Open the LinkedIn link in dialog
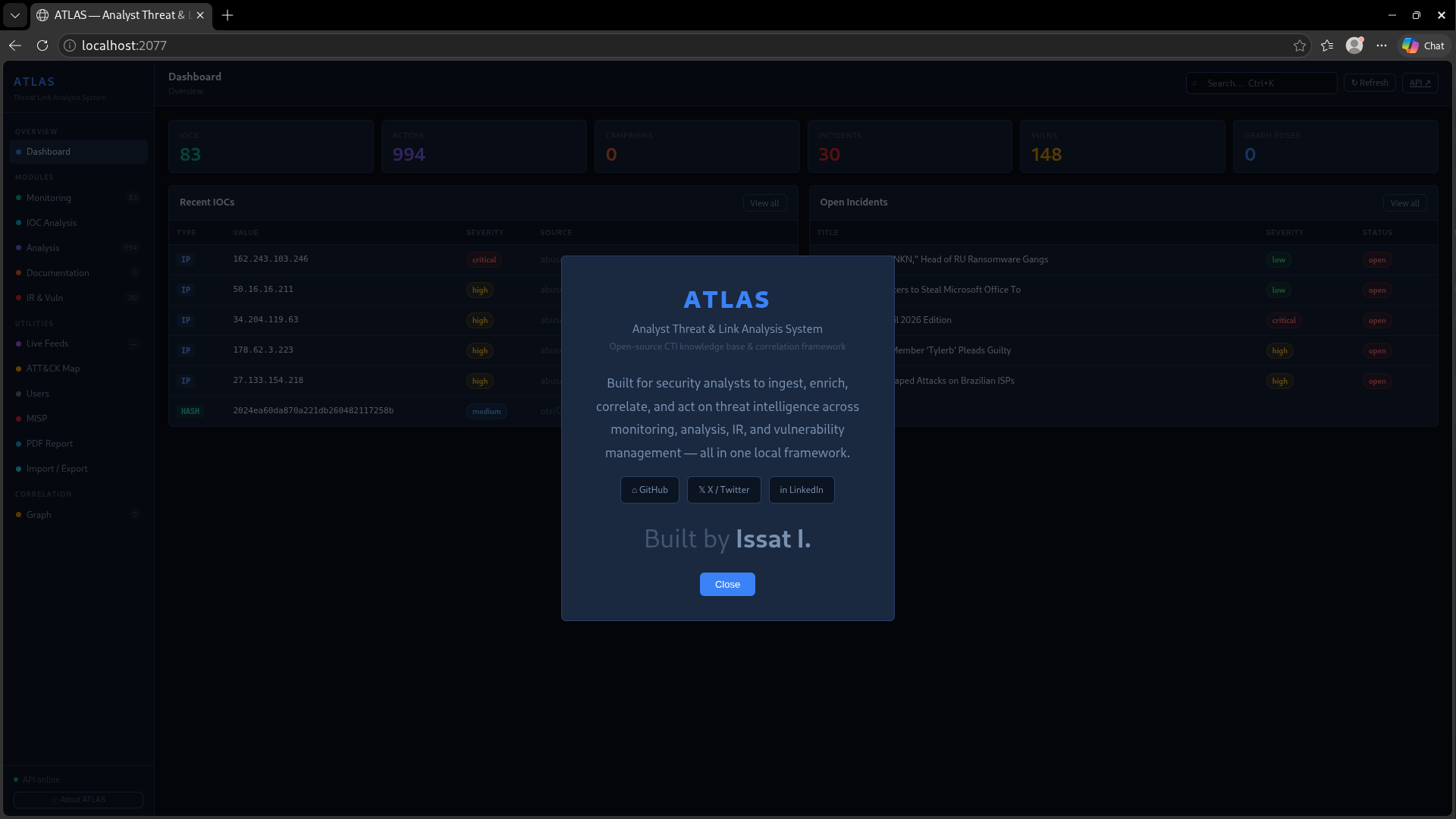This screenshot has height=819, width=1456. point(801,490)
